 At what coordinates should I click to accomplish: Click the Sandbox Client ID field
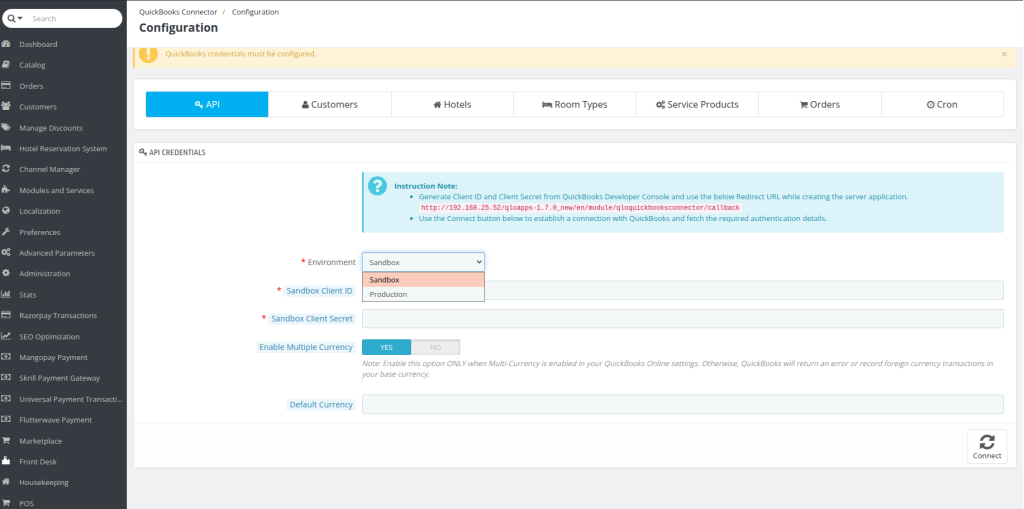tap(682, 290)
